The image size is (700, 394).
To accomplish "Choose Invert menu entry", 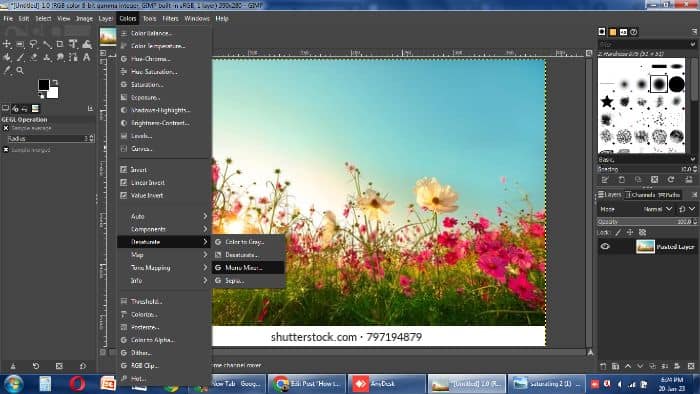I will [x=164, y=170].
